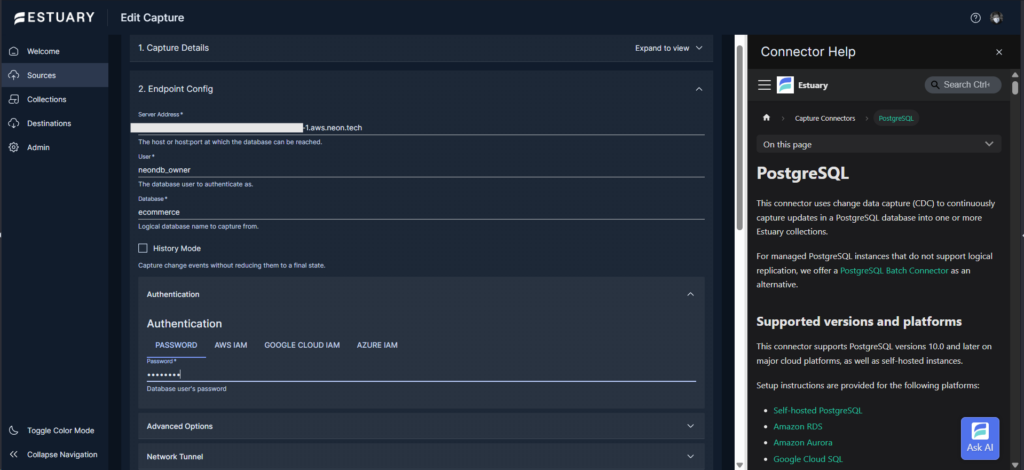The height and width of the screenshot is (470, 1024).
Task: Click the User field neondb_owner
Action: (421, 170)
